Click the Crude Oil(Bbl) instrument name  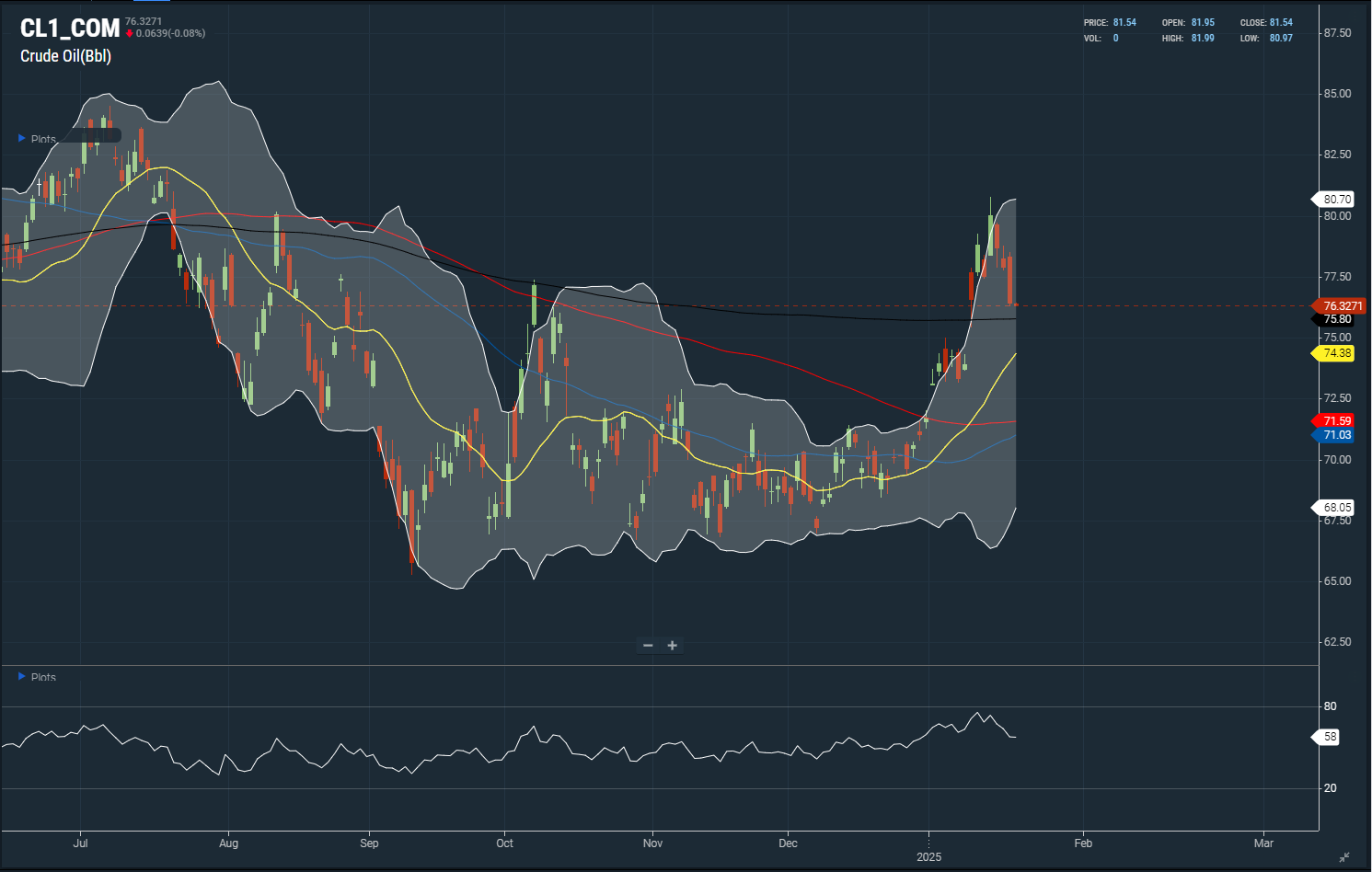pyautogui.click(x=65, y=56)
